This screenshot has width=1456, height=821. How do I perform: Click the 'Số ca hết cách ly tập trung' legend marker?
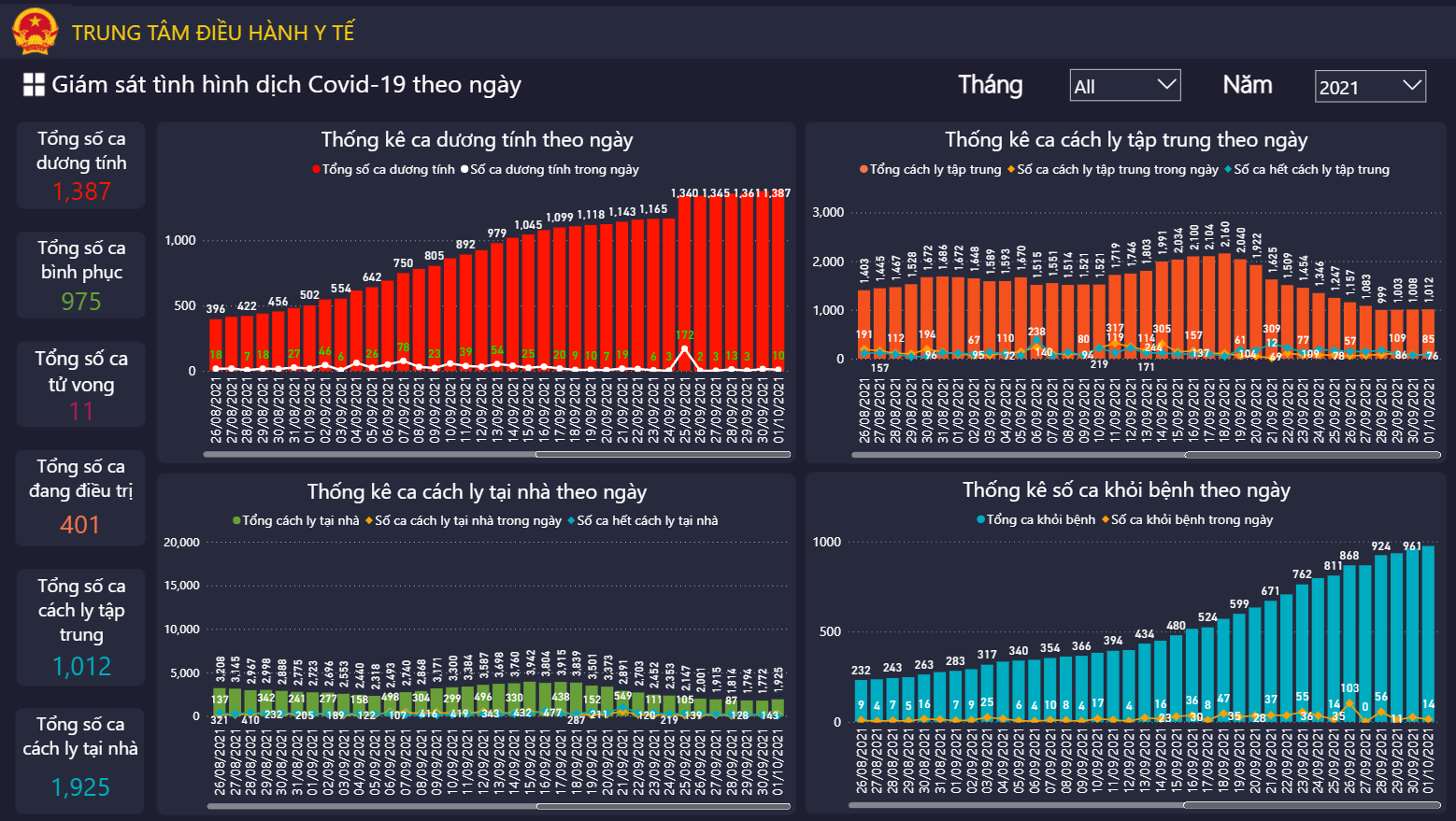1229,170
